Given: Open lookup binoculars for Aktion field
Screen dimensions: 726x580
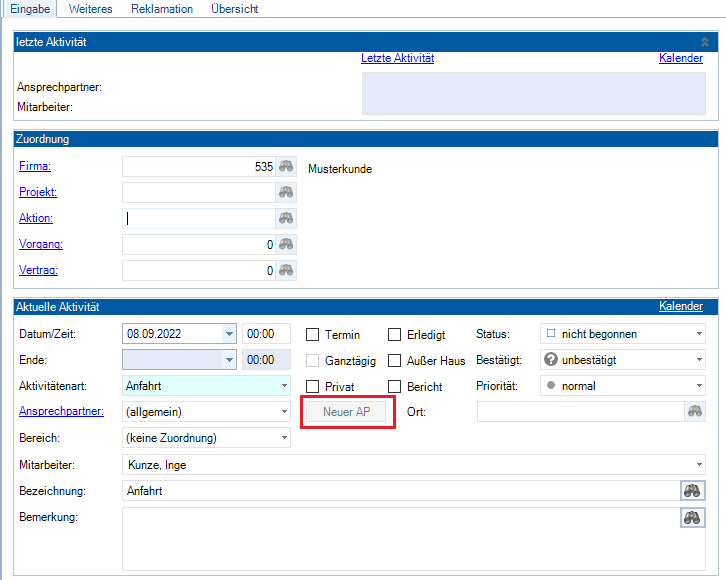Looking at the screenshot, I should click(287, 218).
